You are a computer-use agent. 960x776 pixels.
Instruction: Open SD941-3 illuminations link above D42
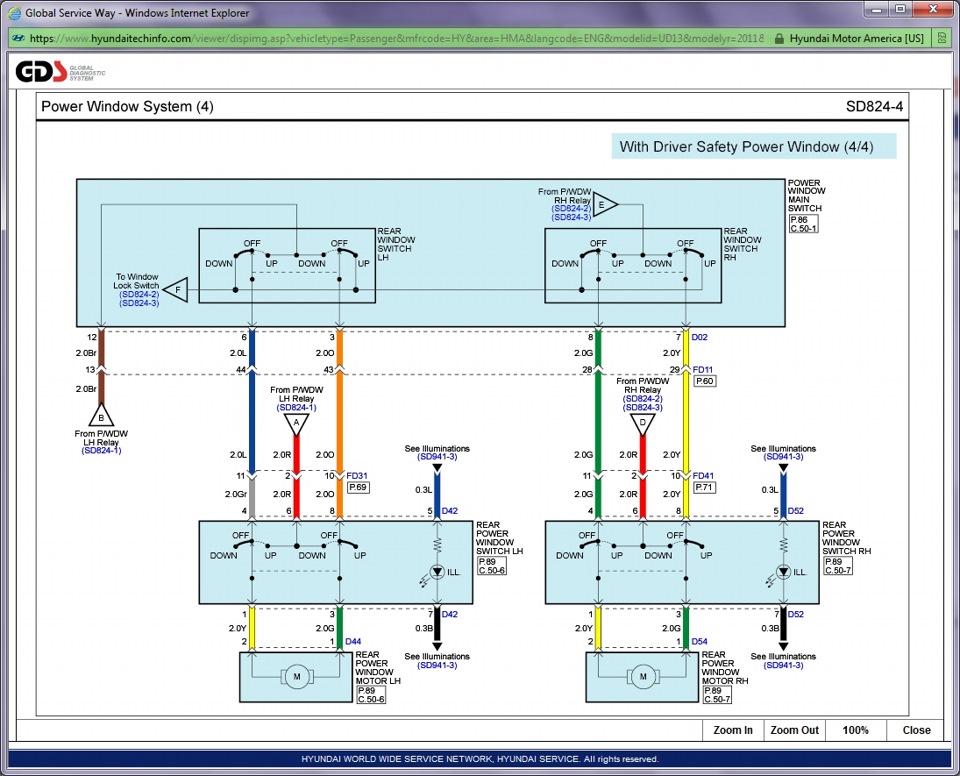click(437, 457)
